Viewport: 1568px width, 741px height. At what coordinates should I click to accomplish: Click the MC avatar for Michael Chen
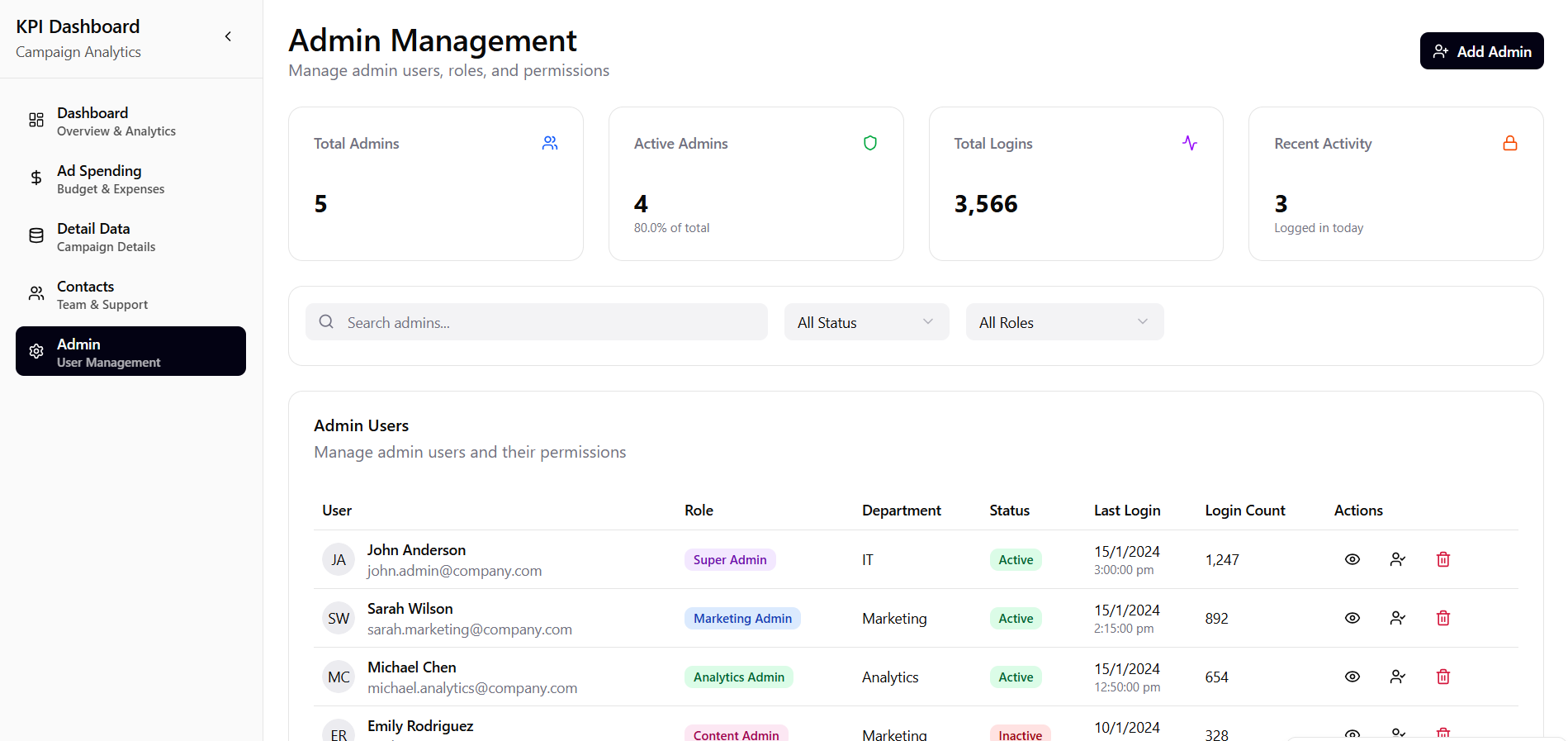(x=339, y=677)
